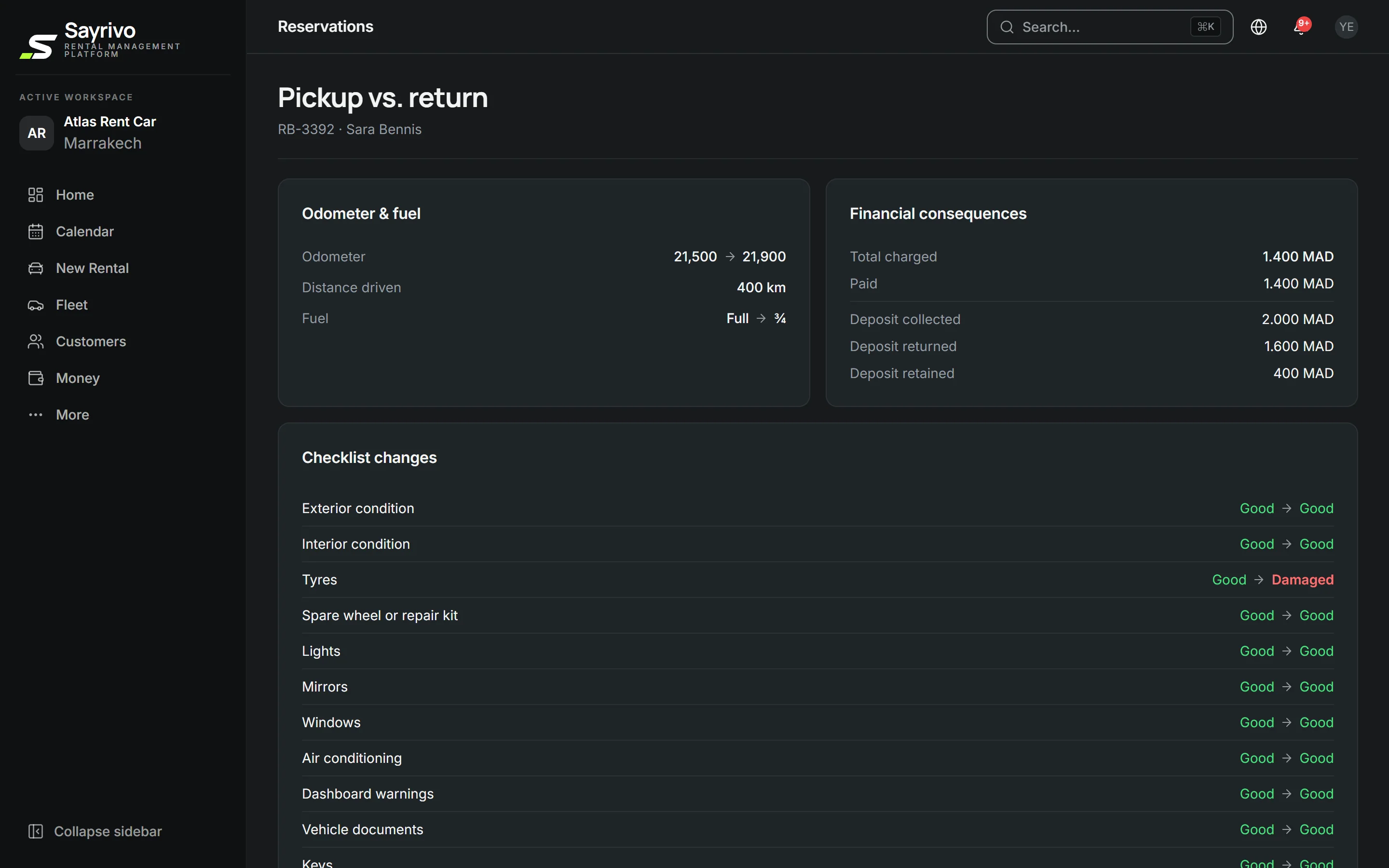This screenshot has height=868, width=1389.
Task: Click the search magnifier icon
Action: click(x=1007, y=27)
